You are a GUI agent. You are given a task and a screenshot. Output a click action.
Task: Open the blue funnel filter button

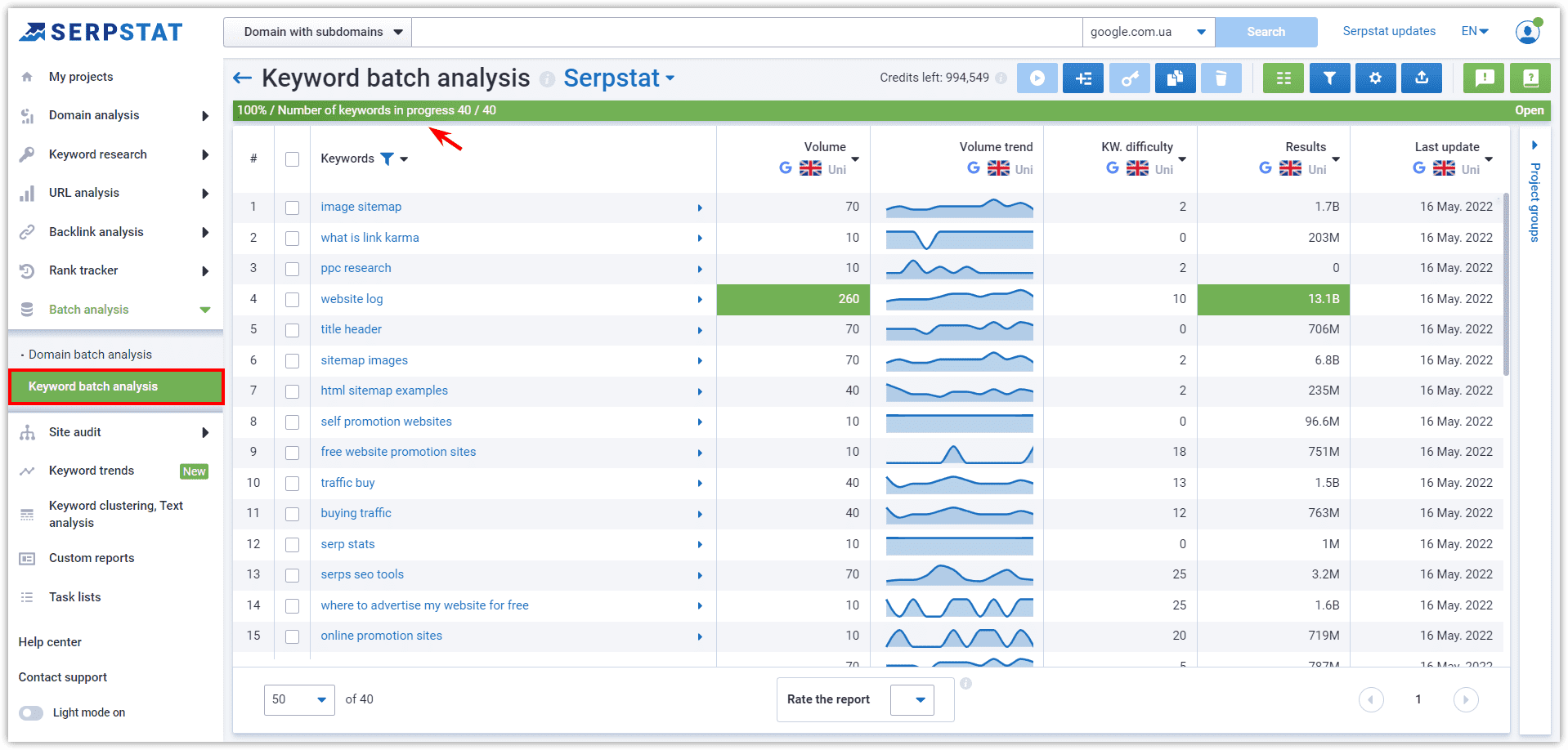coord(1329,78)
